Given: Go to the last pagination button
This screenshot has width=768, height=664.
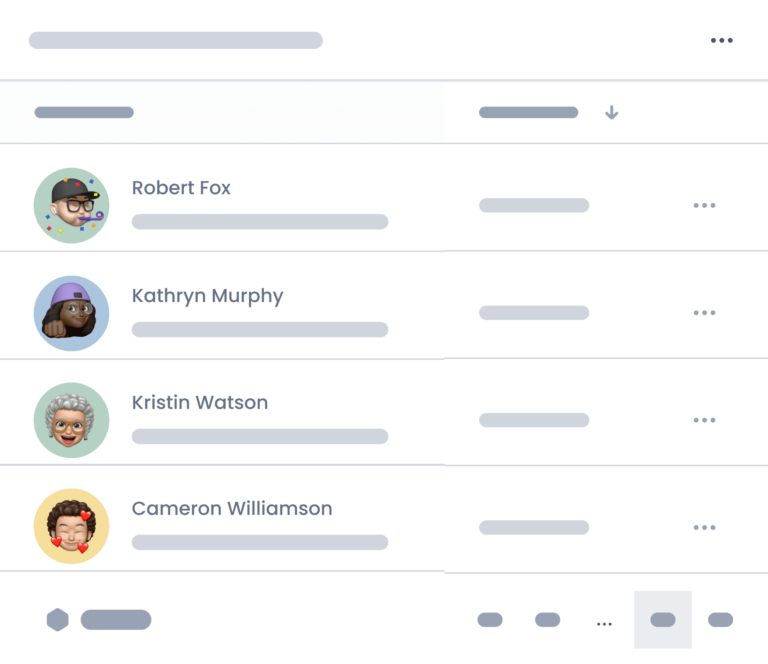Looking at the screenshot, I should (x=720, y=620).
